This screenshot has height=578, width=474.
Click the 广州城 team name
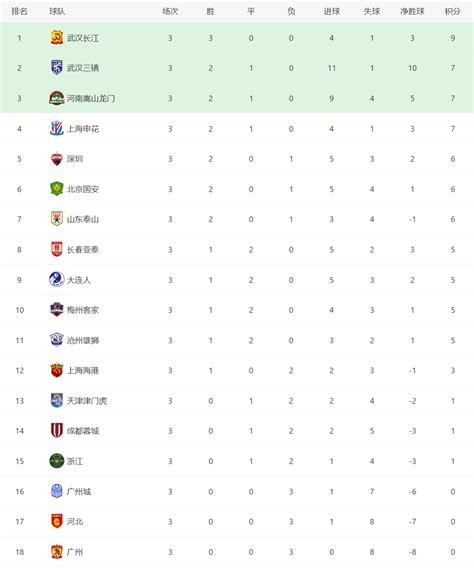click(79, 491)
